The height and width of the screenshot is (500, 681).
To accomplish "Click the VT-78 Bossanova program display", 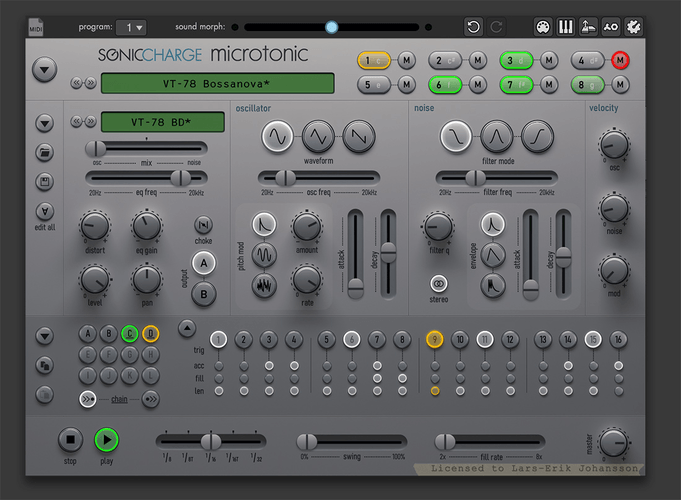I will point(218,83).
